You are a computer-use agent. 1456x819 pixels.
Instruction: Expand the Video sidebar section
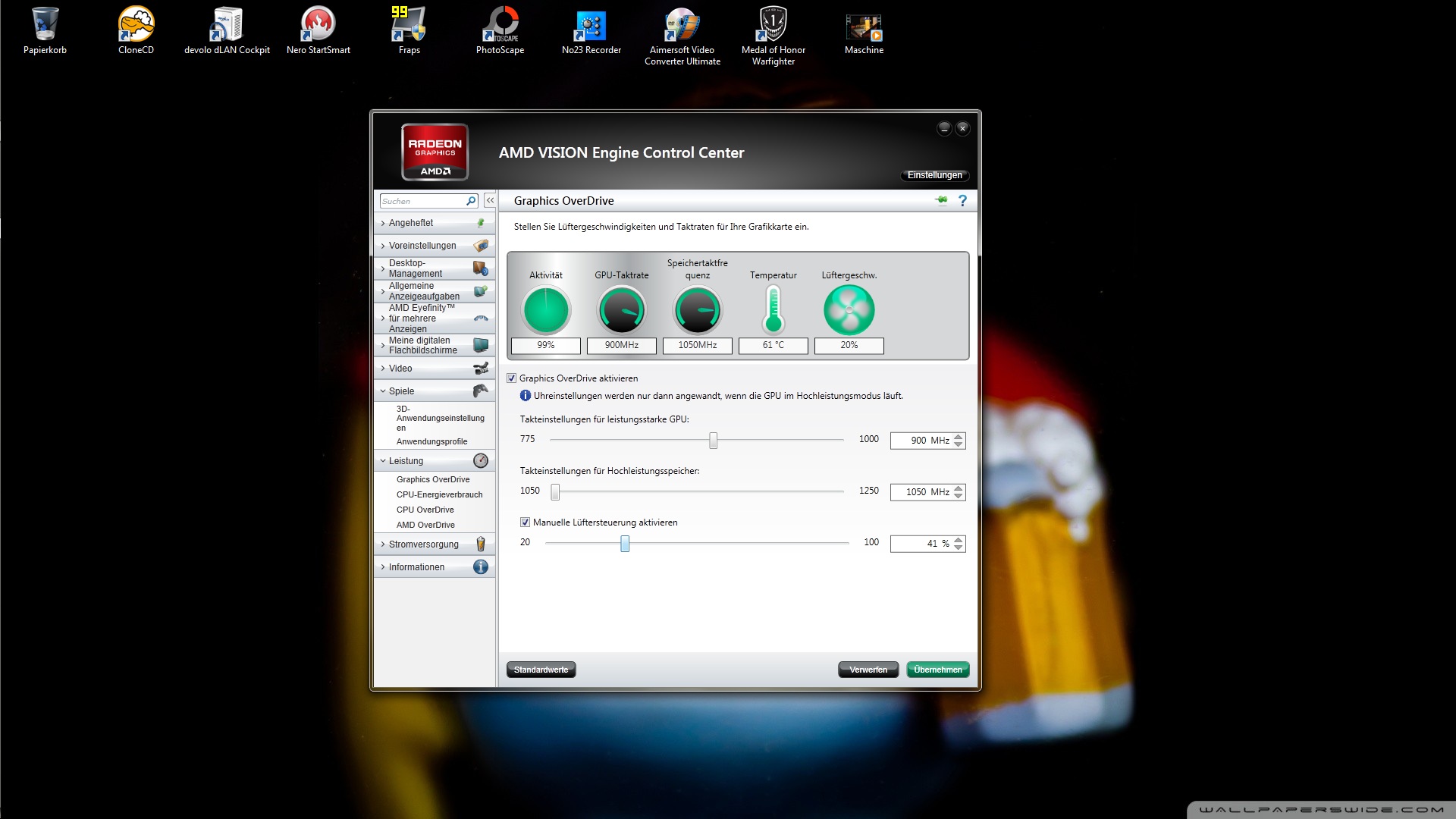click(400, 369)
